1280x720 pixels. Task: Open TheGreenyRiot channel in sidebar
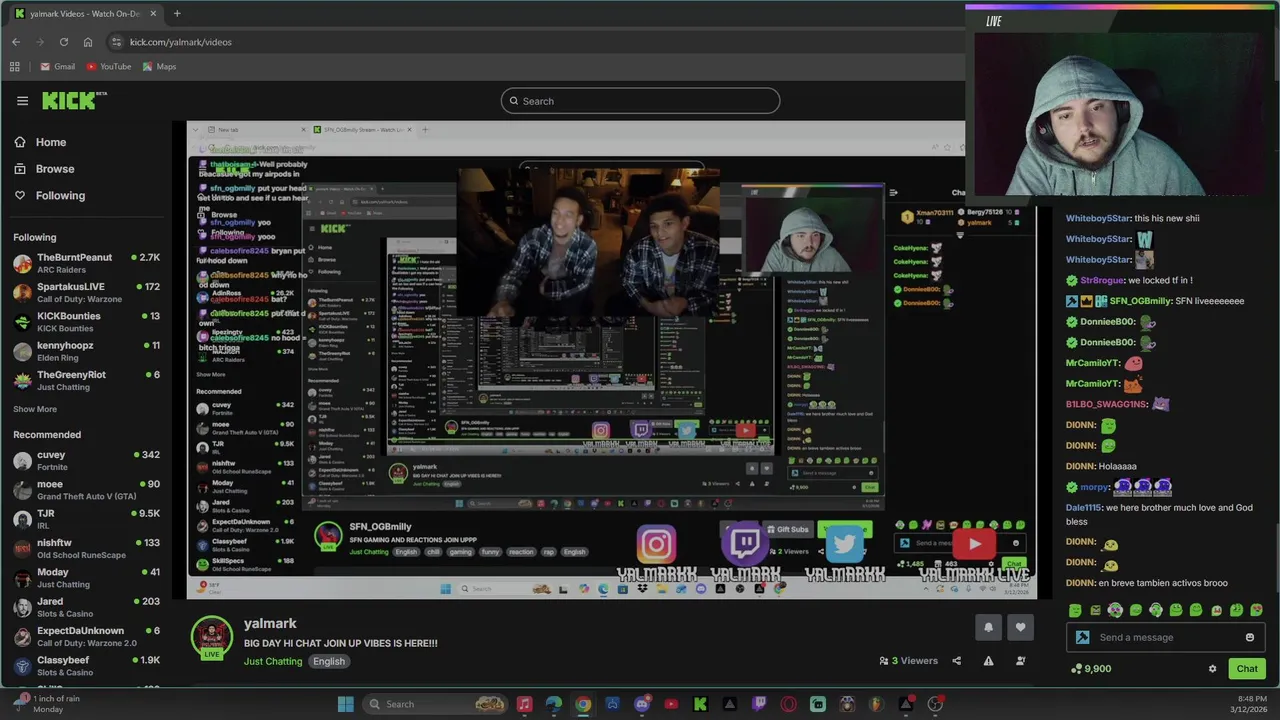(x=86, y=380)
